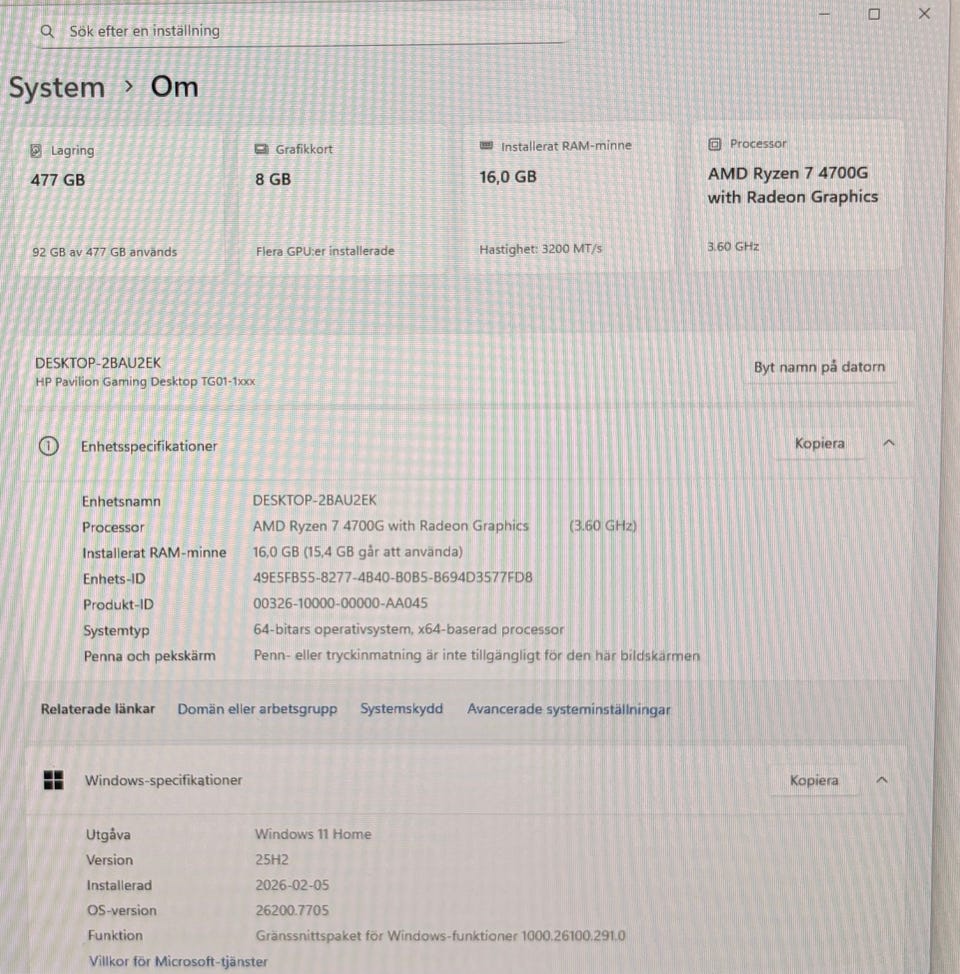Select OS-version 26200.7705
This screenshot has height=974, width=960.
pos(292,911)
